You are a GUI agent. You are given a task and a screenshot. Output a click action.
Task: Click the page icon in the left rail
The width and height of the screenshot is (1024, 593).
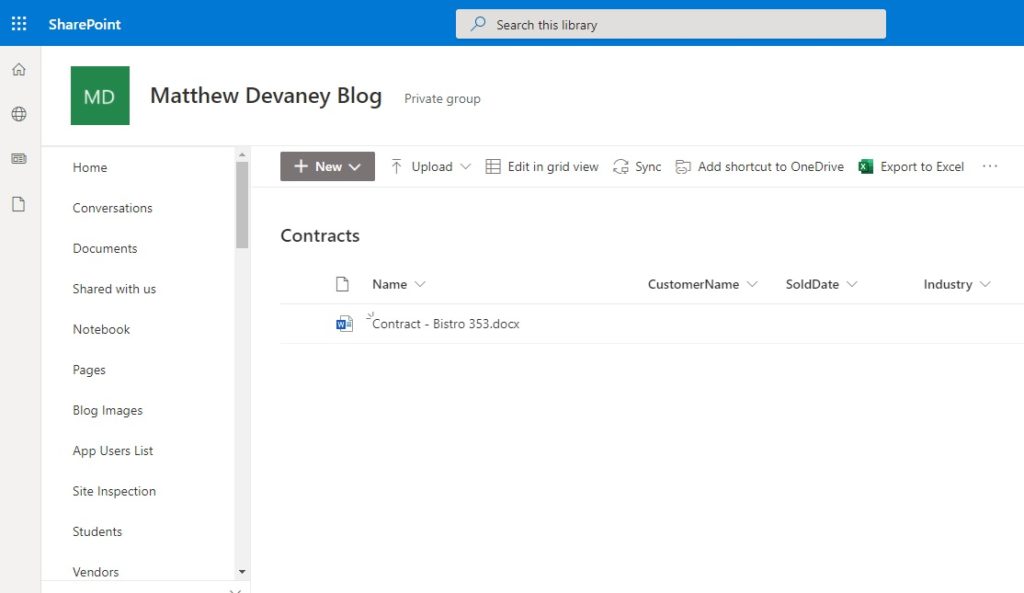coord(18,201)
